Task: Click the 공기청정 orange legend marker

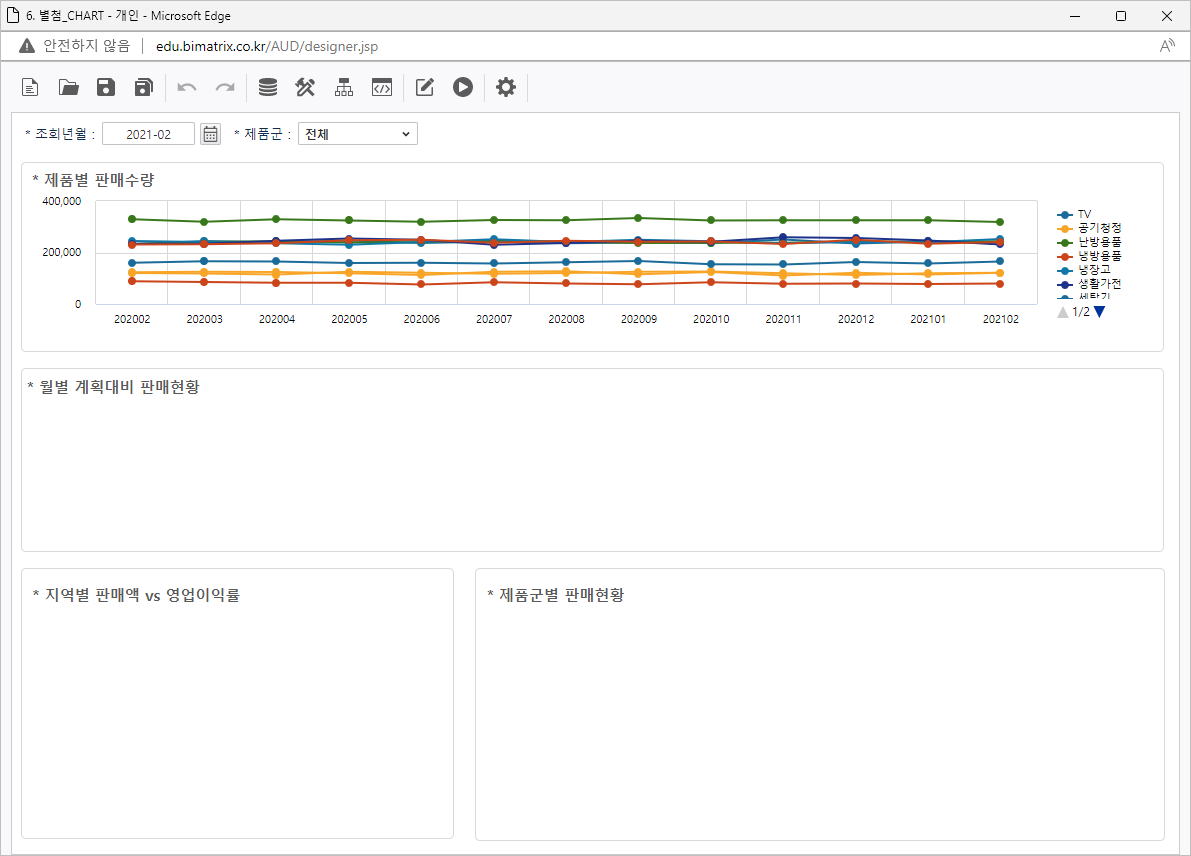Action: [1065, 228]
